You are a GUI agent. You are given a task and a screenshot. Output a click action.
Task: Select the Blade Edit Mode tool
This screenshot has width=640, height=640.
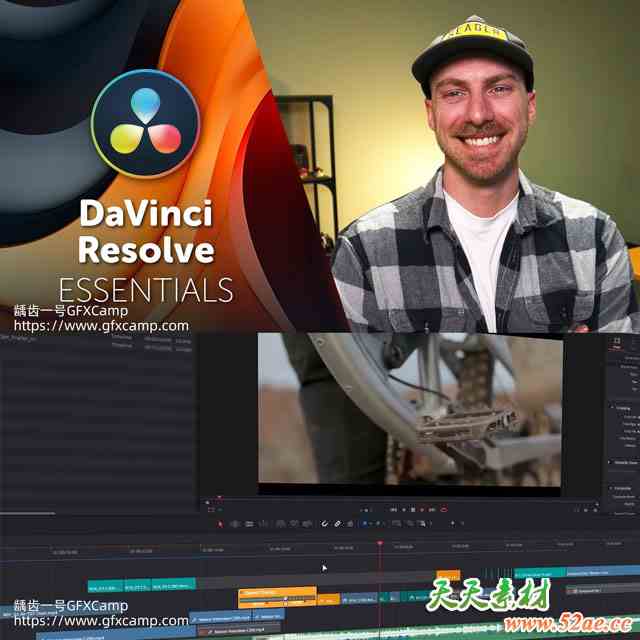262,524
